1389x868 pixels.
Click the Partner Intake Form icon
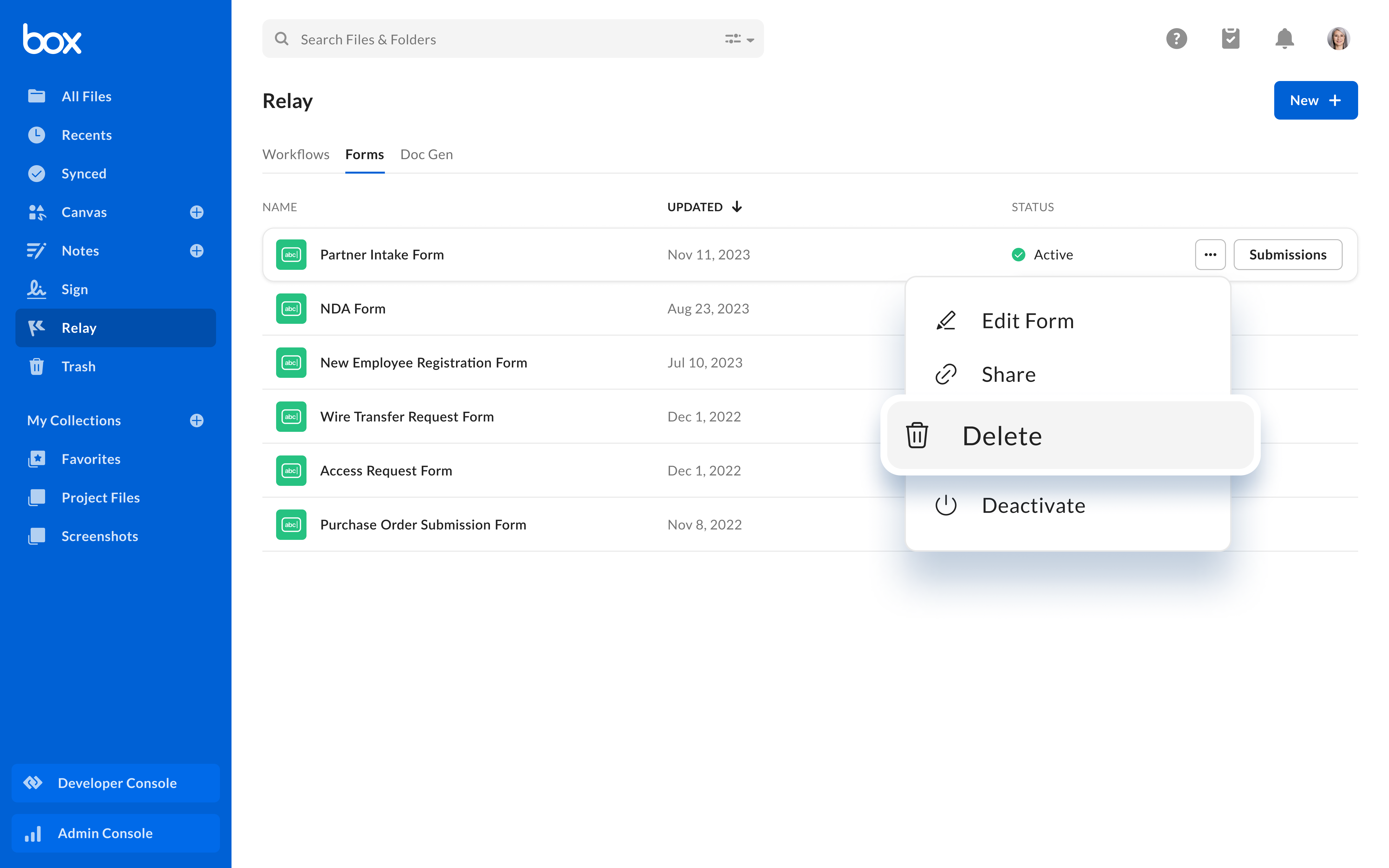pos(291,254)
